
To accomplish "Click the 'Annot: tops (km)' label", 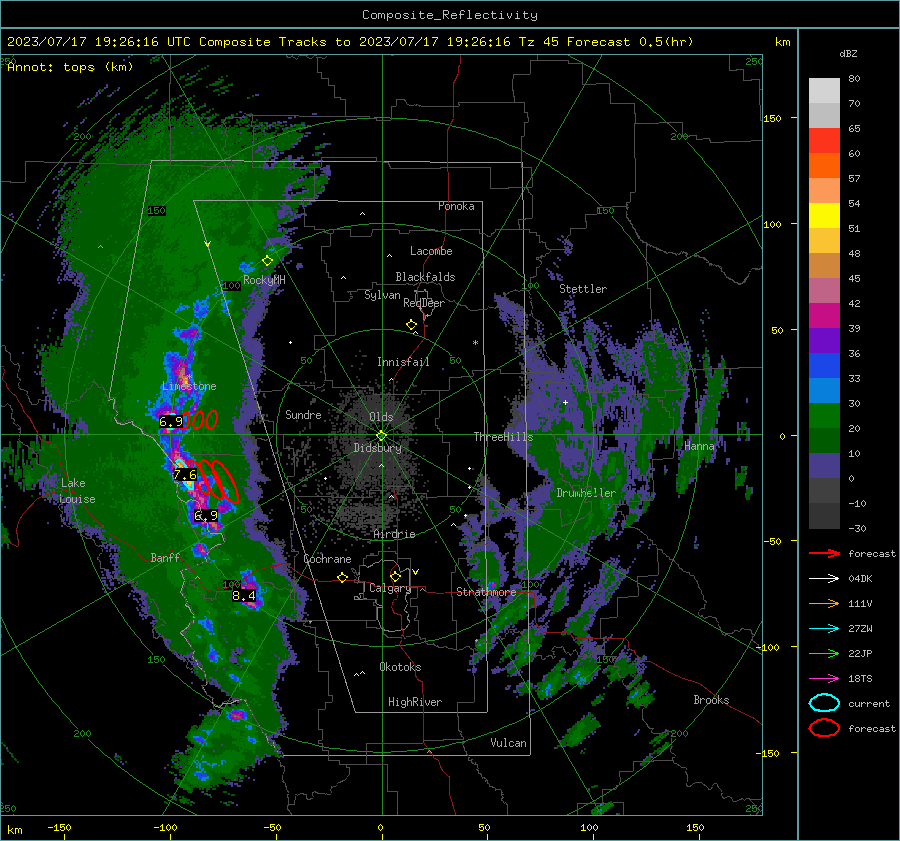I will click(70, 67).
